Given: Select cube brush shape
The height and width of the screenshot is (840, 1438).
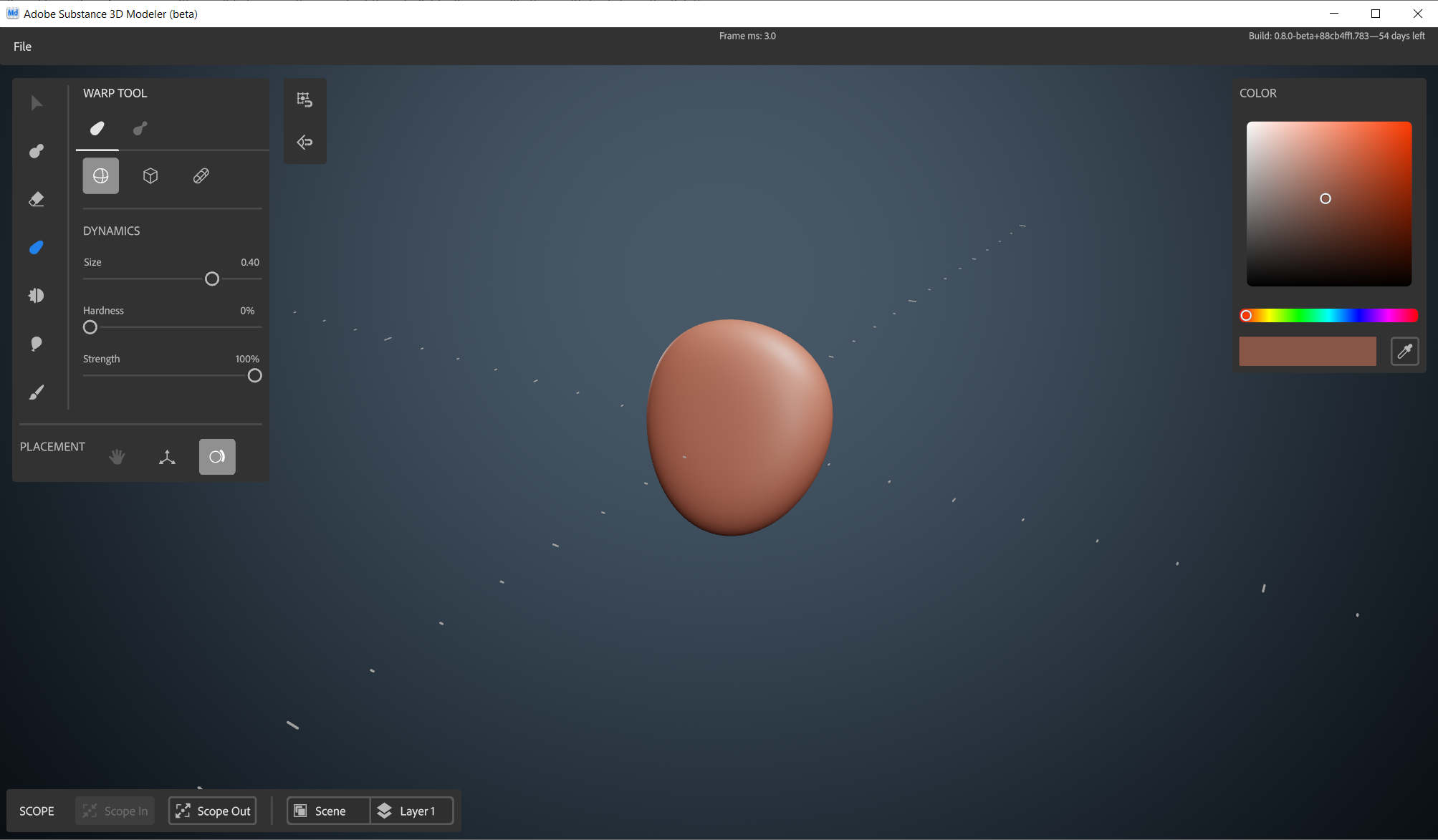Looking at the screenshot, I should click(x=150, y=176).
